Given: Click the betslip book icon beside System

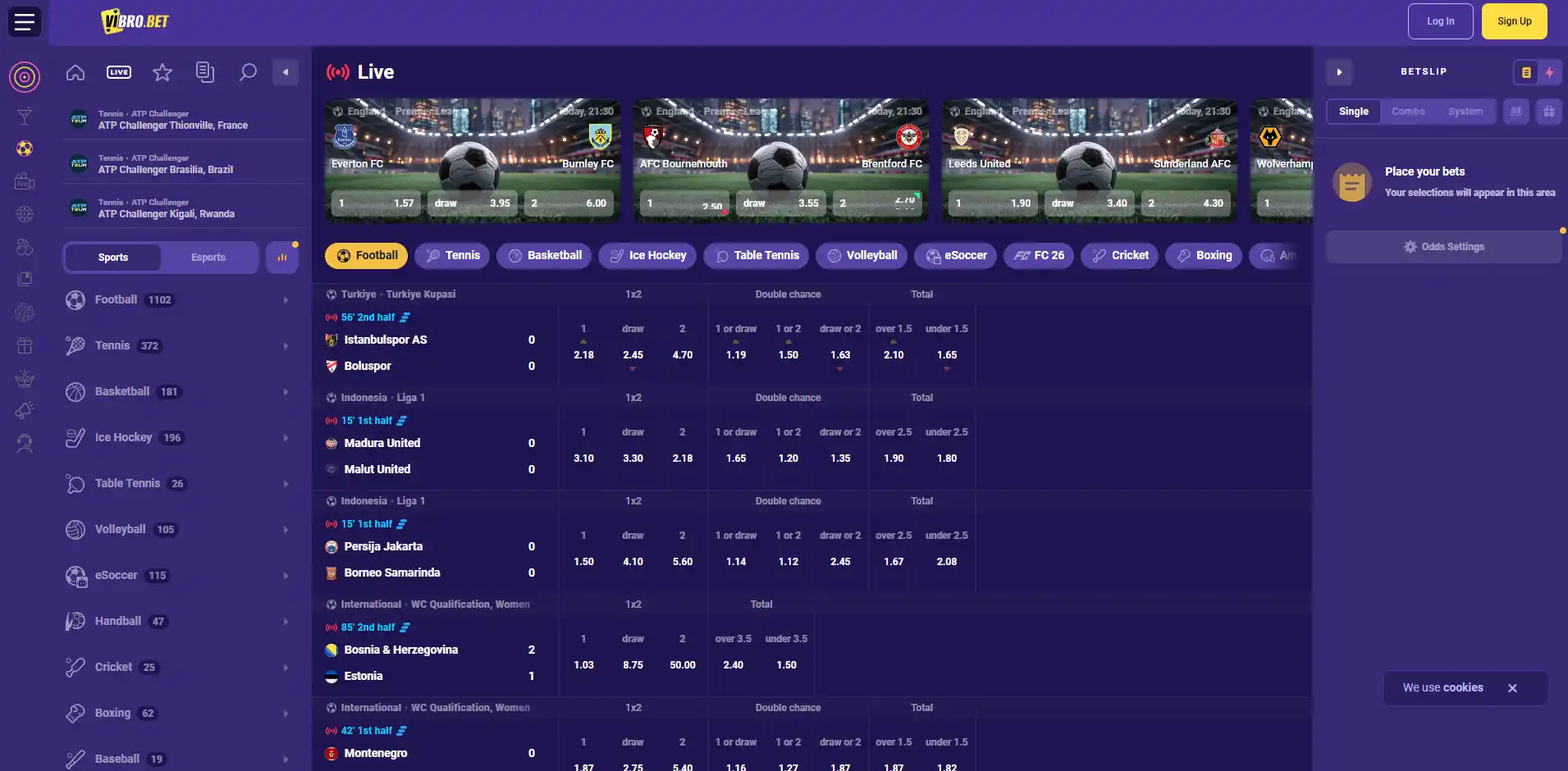Looking at the screenshot, I should (x=1516, y=112).
